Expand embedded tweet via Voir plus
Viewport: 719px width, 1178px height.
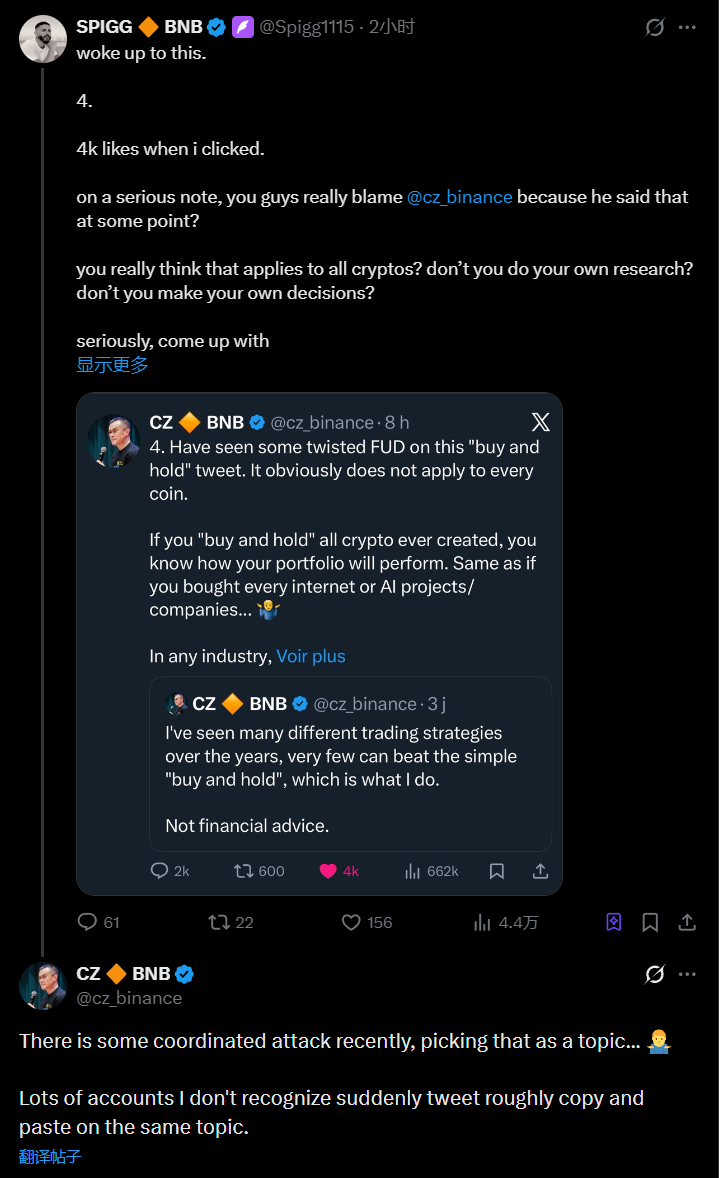310,656
